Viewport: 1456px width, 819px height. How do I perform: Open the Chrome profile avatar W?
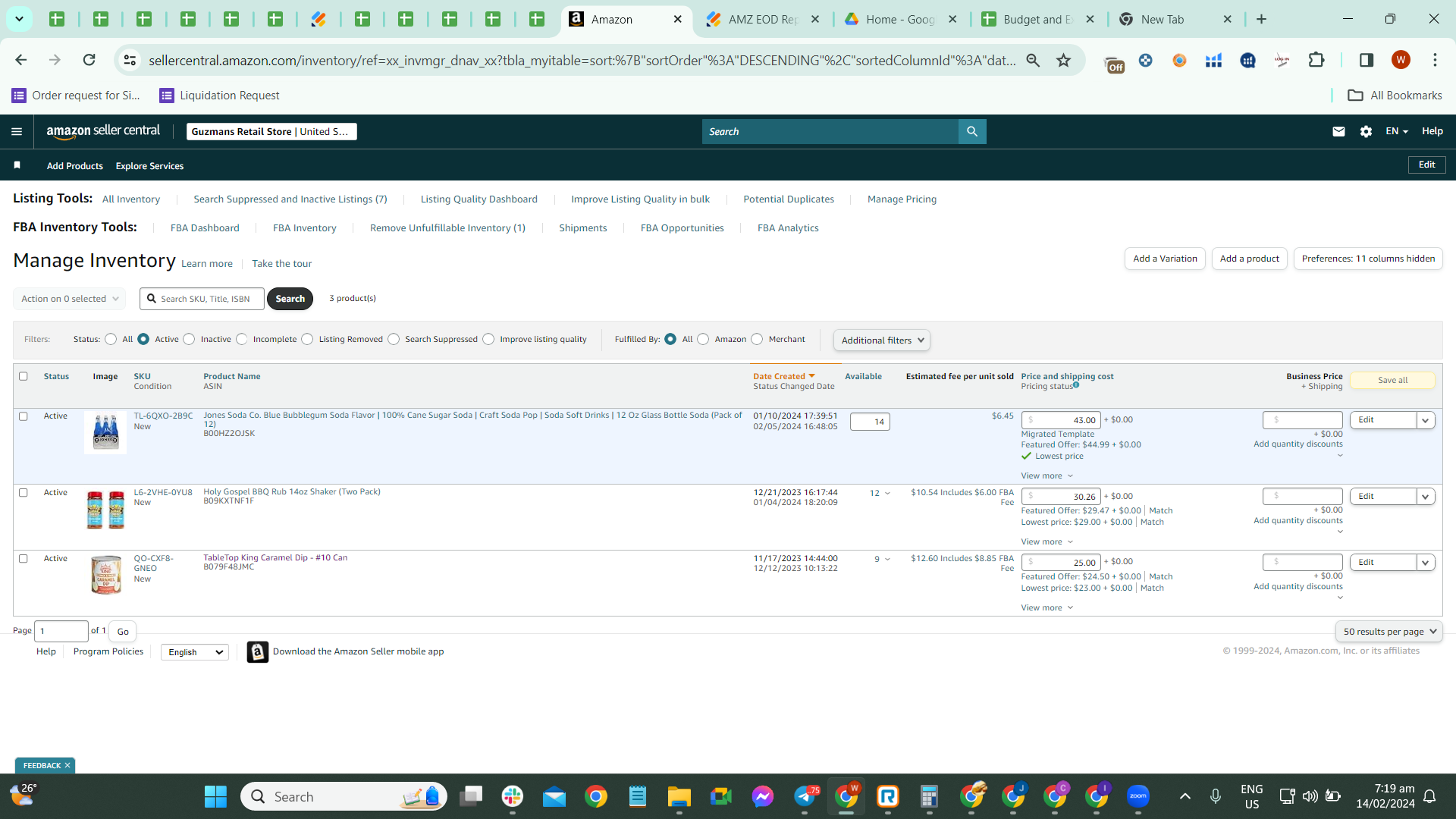1401,60
